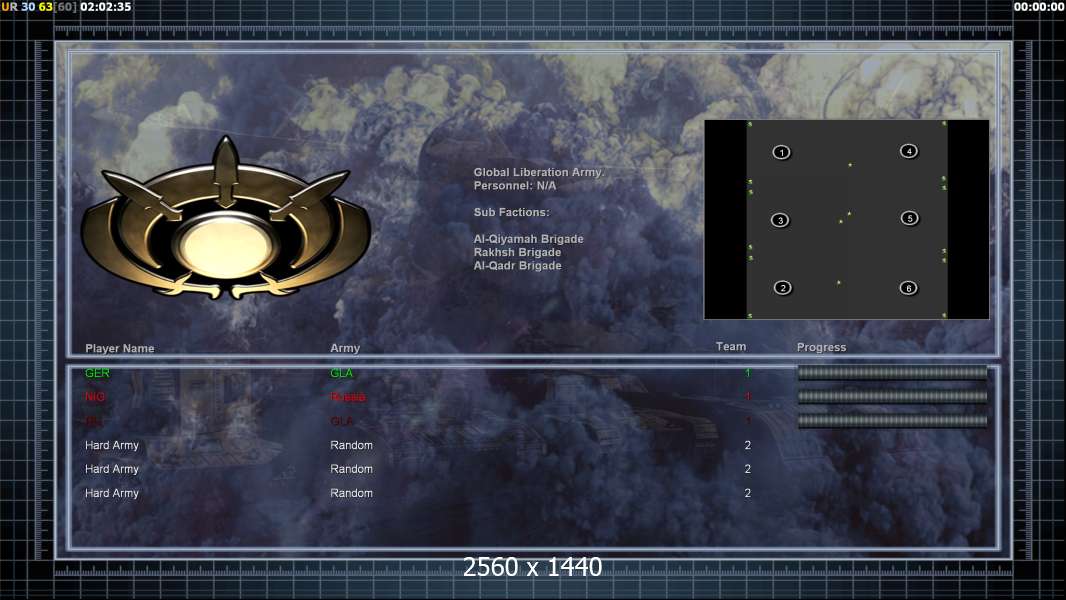Click the Russia army entry

(348, 397)
